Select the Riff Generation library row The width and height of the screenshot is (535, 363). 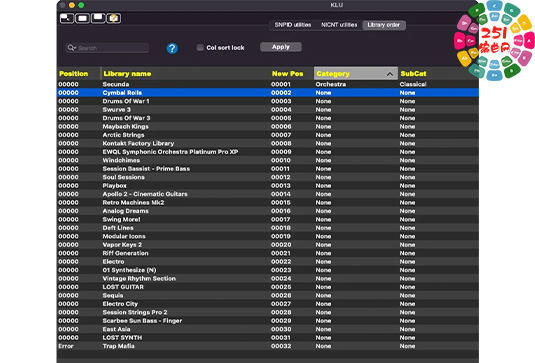[x=268, y=253]
